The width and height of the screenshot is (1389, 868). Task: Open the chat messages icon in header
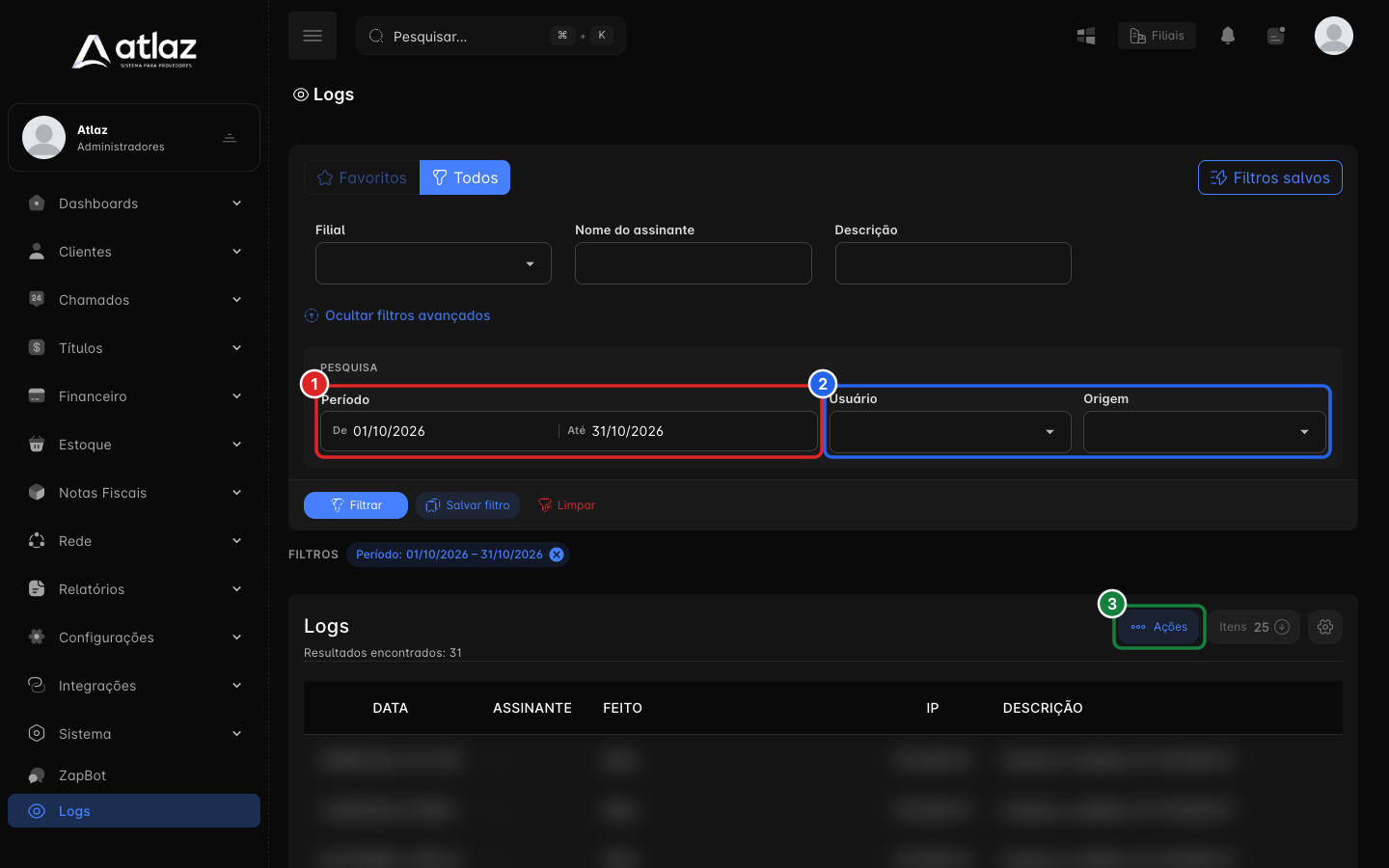1276,36
